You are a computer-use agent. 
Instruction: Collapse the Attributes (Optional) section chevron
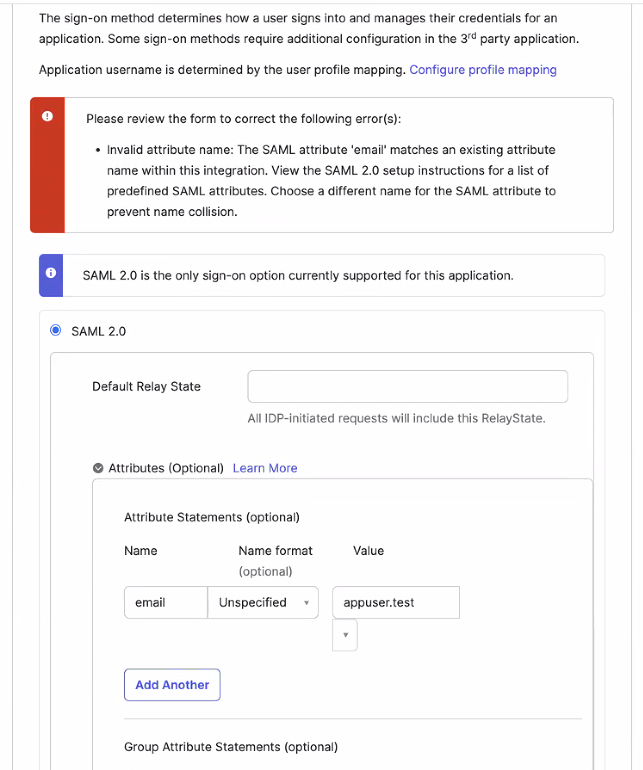pos(98,468)
